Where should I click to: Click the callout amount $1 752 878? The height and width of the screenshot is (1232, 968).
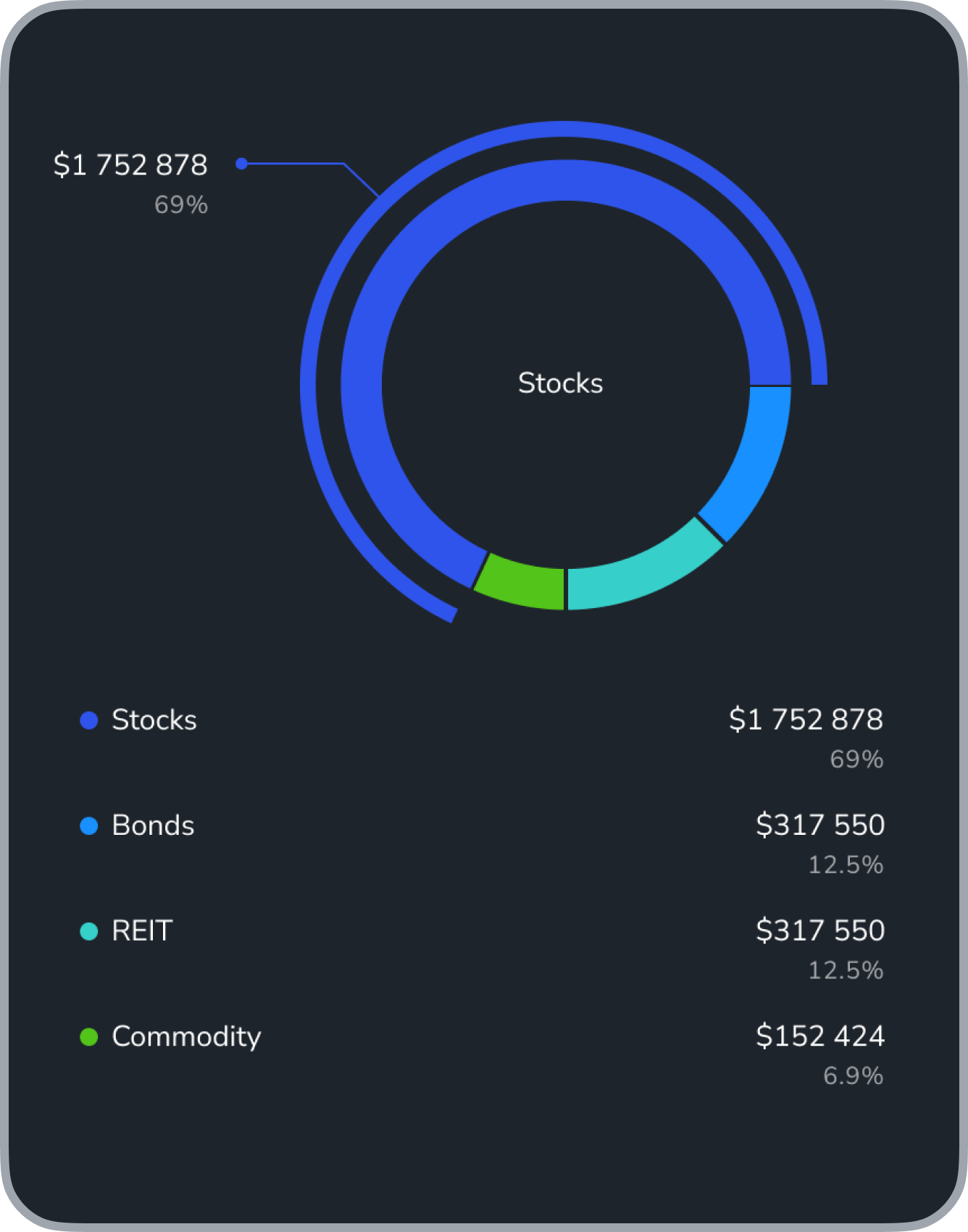[x=131, y=165]
